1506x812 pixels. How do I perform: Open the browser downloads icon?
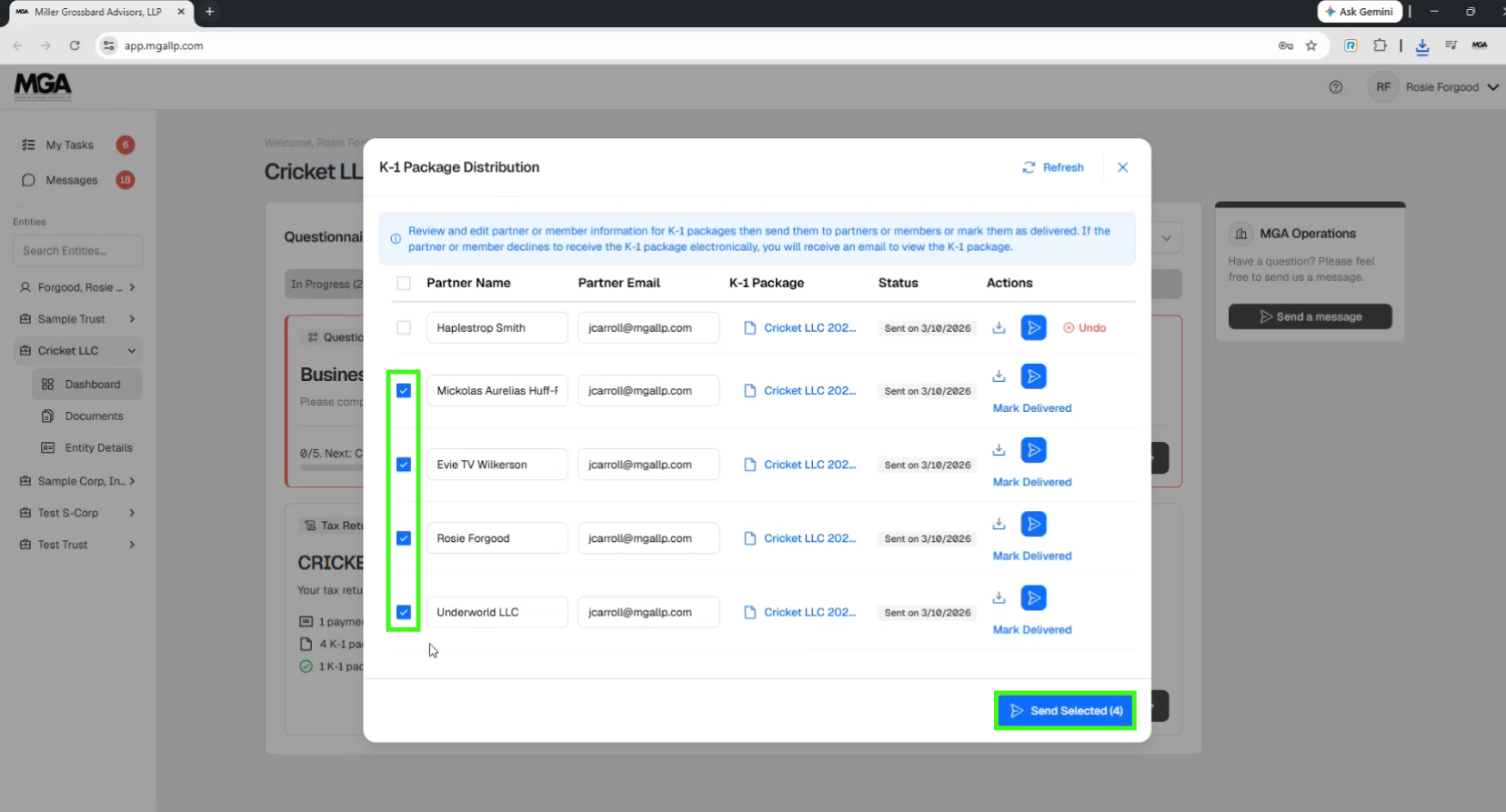(1422, 45)
